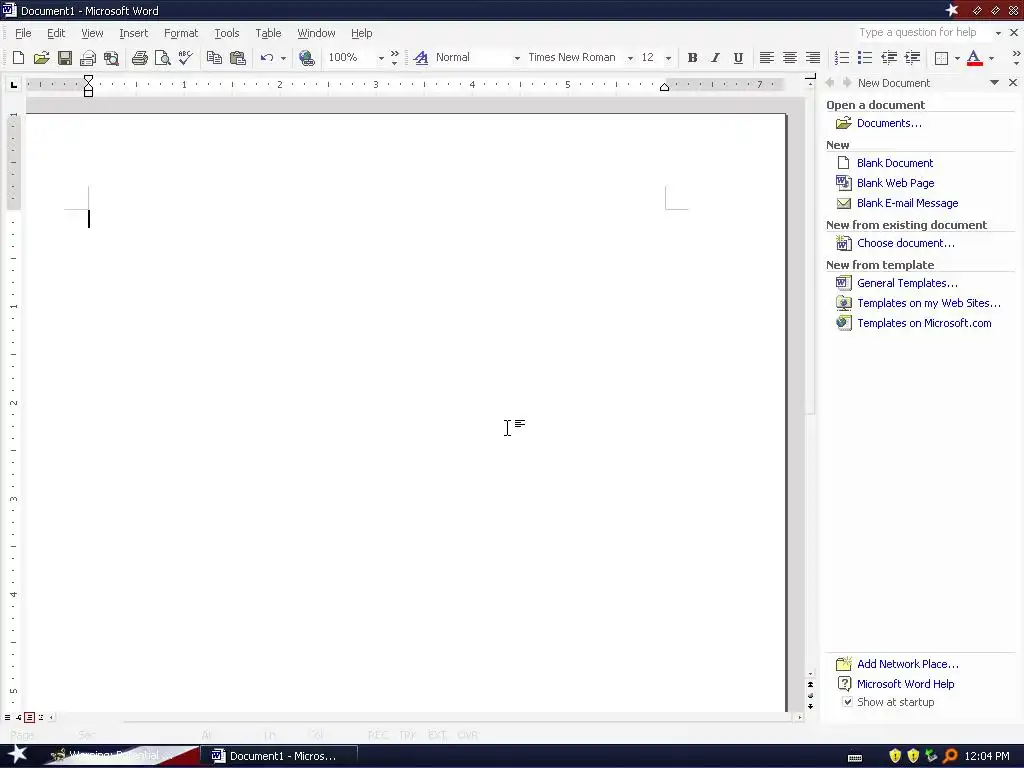Open the Window menu
This screenshot has height=768, width=1024.
coord(316,33)
